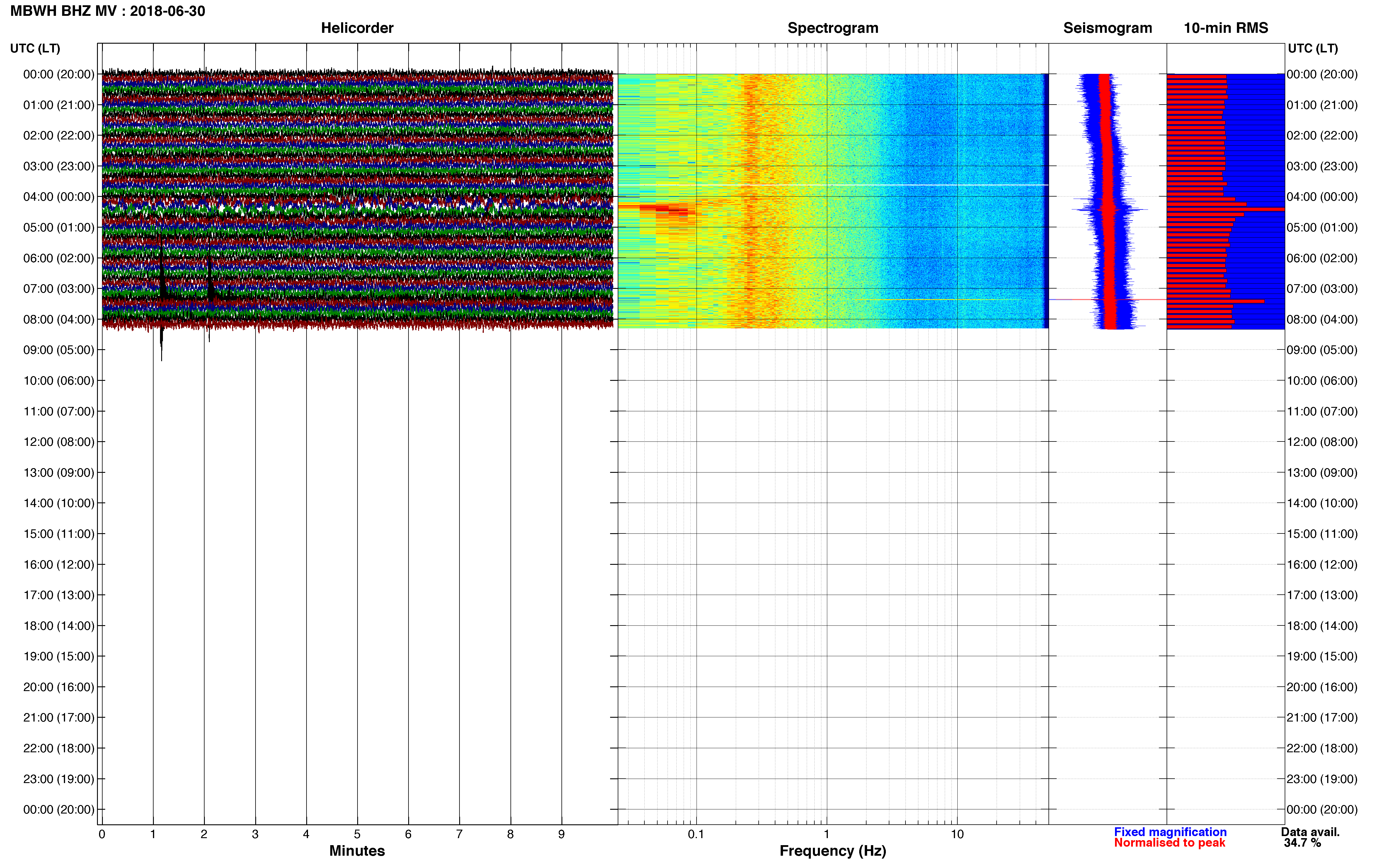
Task: Click the left 06:00 (02:00) time label
Action: point(59,258)
